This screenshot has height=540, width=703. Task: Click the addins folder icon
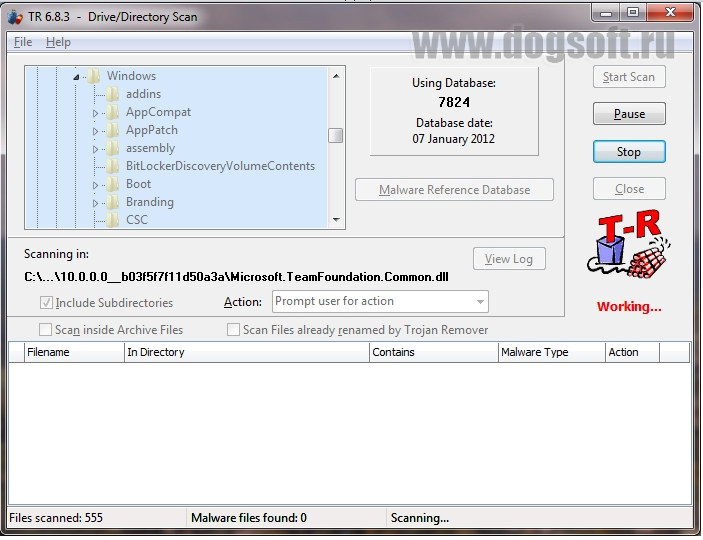(x=113, y=94)
